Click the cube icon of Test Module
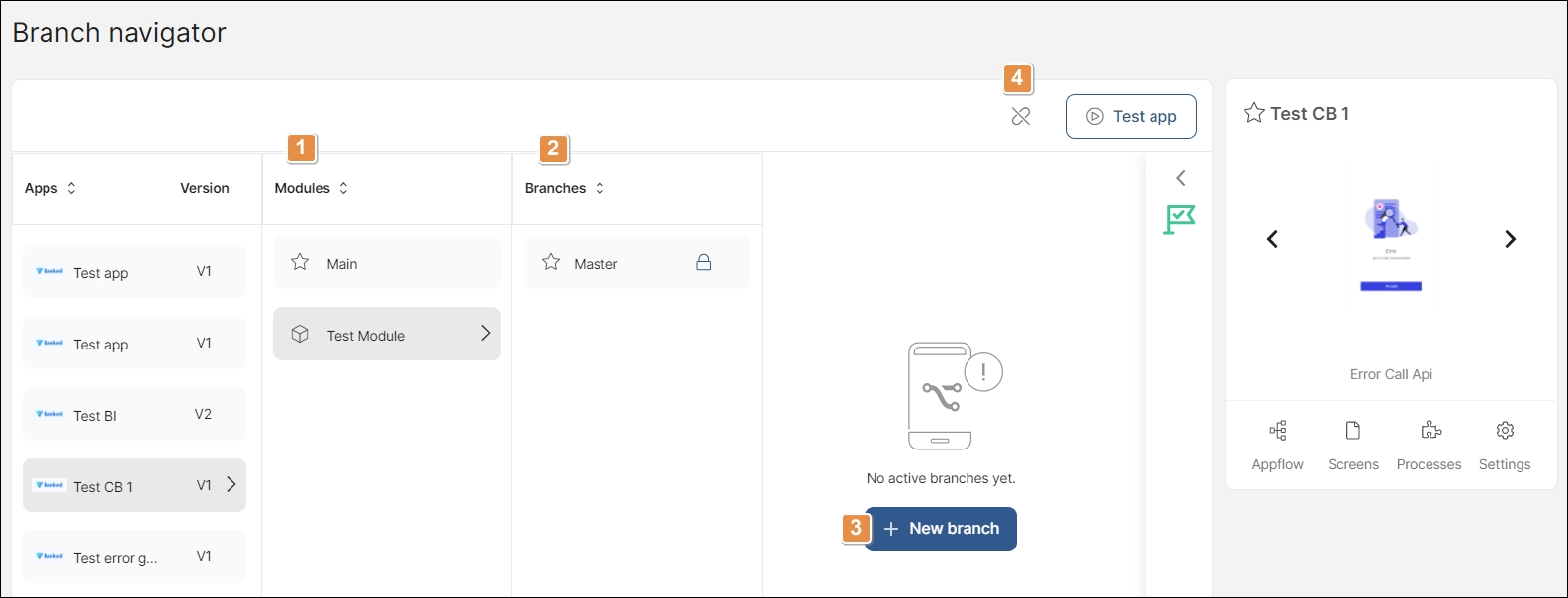 click(300, 335)
